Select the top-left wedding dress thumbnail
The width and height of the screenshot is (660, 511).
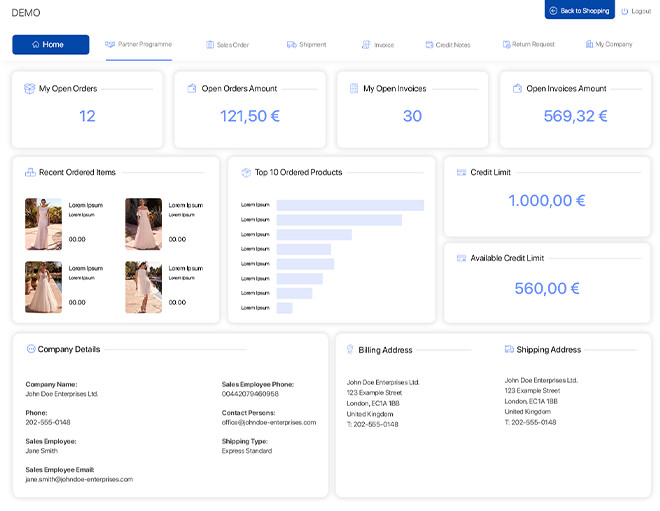(x=43, y=223)
